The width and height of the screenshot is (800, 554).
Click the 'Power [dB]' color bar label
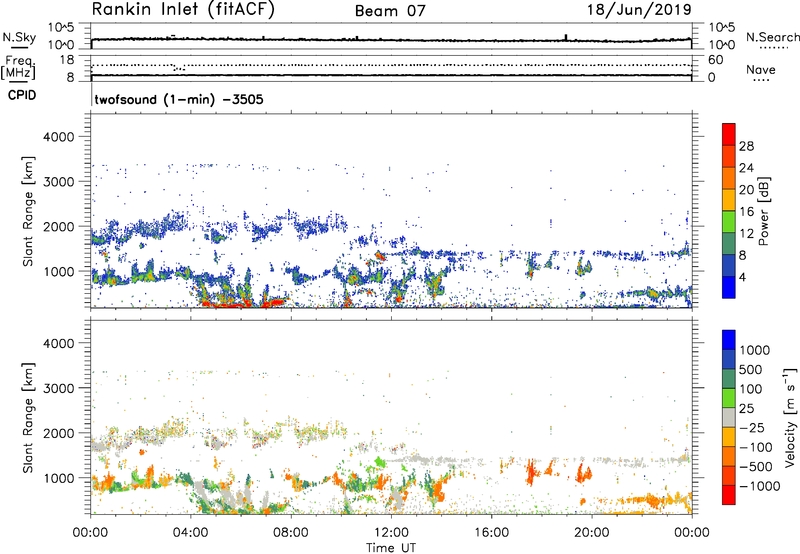764,211
